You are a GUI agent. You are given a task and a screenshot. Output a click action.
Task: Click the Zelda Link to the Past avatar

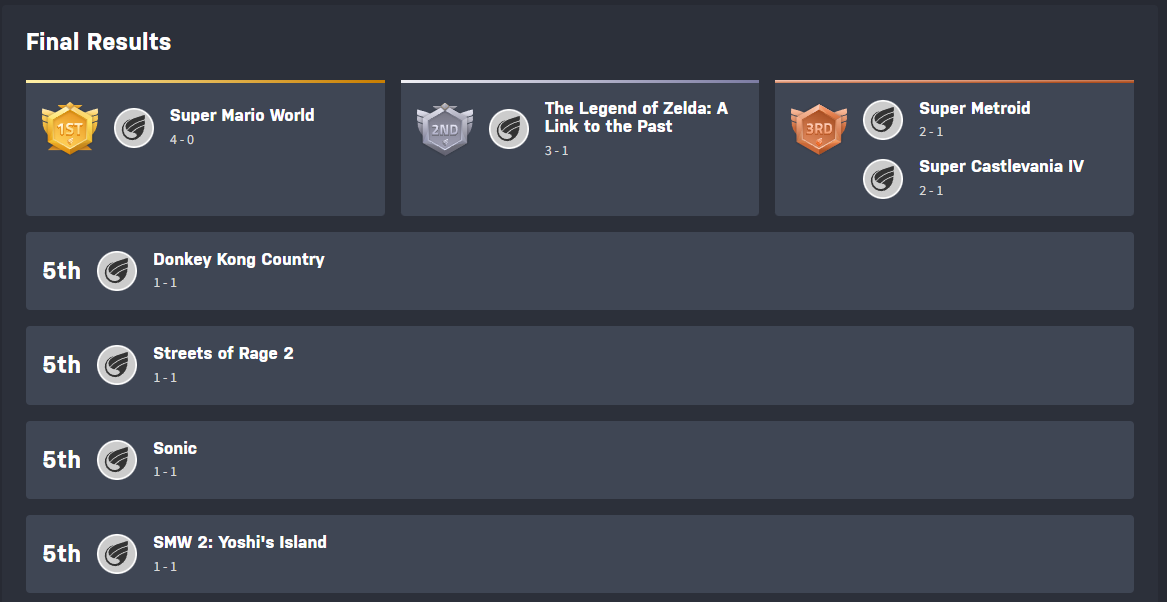[509, 129]
